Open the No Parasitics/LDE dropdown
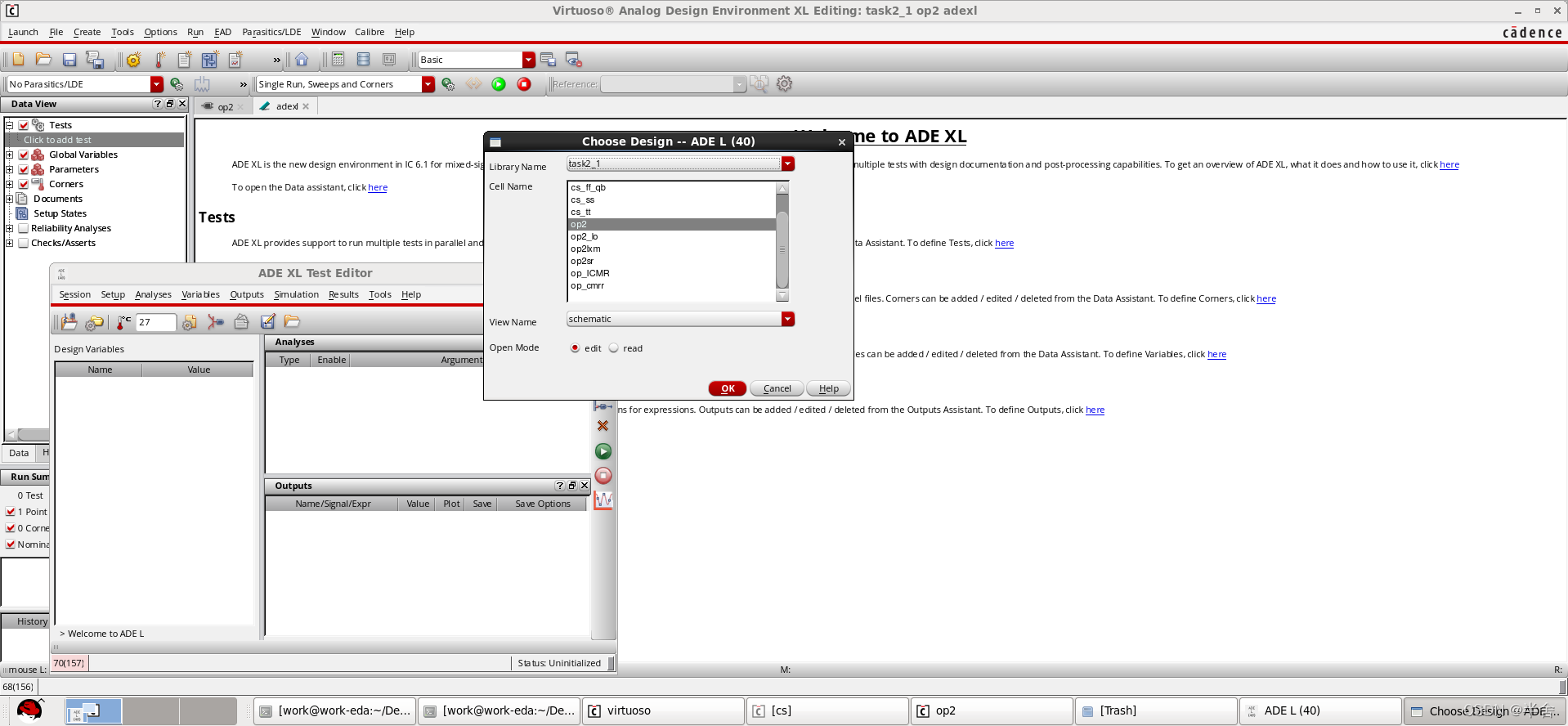The width and height of the screenshot is (1568, 726). tap(157, 84)
